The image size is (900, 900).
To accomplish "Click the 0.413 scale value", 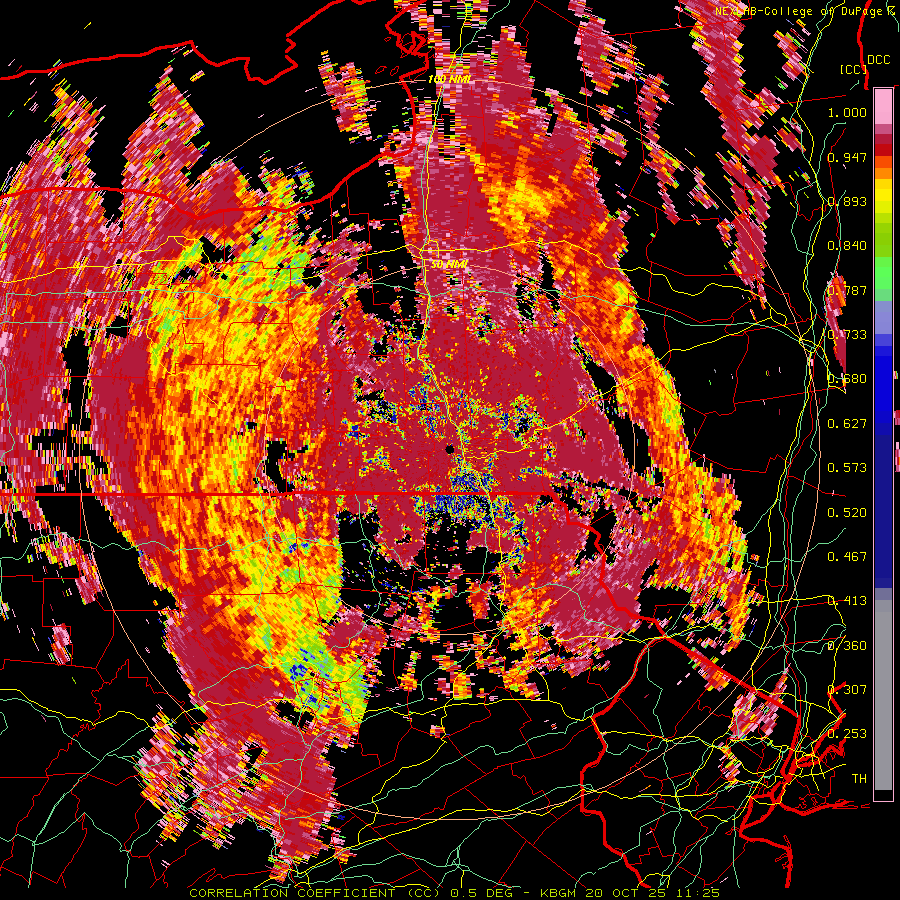I will click(x=847, y=601).
